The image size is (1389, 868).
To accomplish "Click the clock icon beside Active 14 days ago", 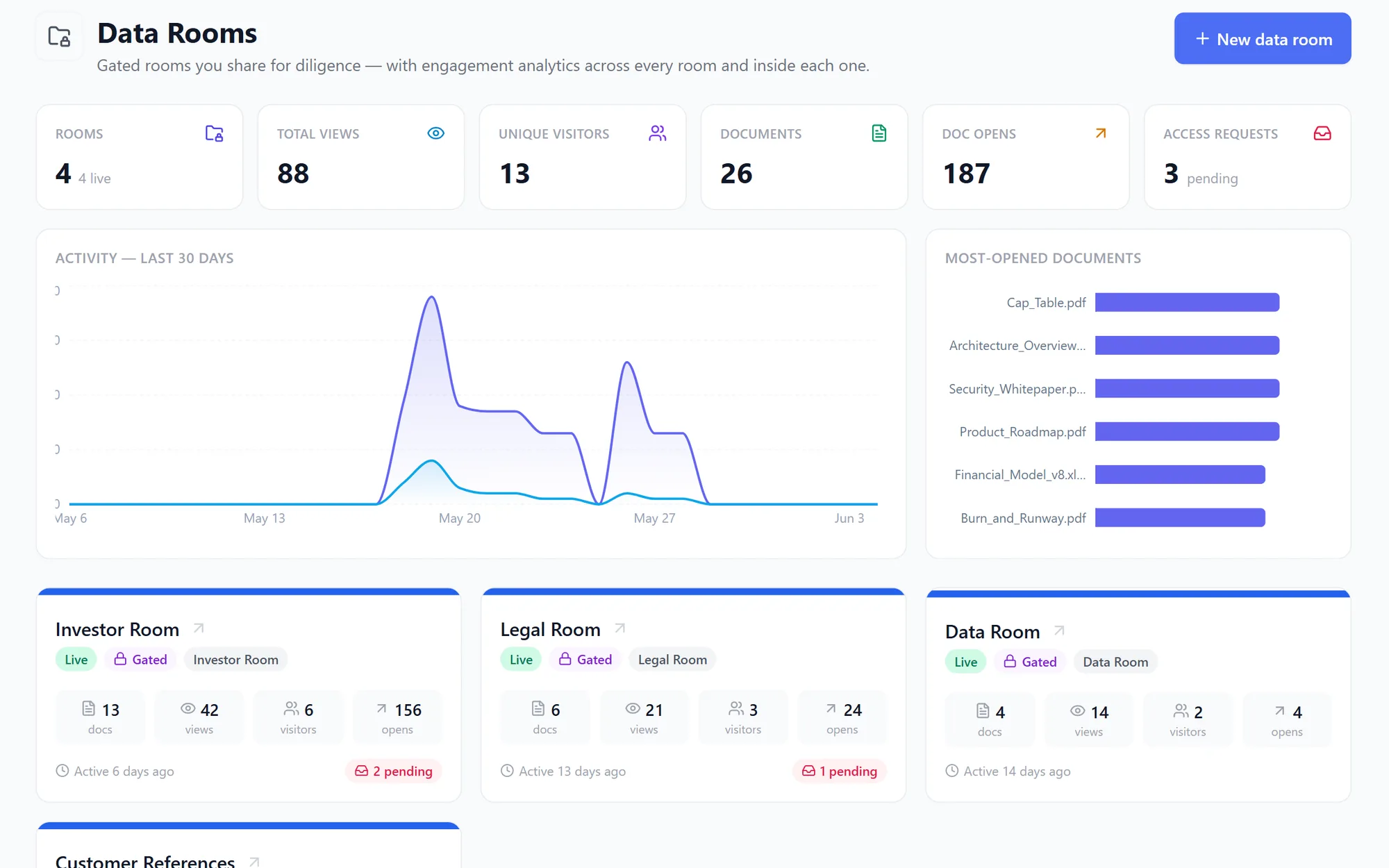I will pyautogui.click(x=952, y=771).
